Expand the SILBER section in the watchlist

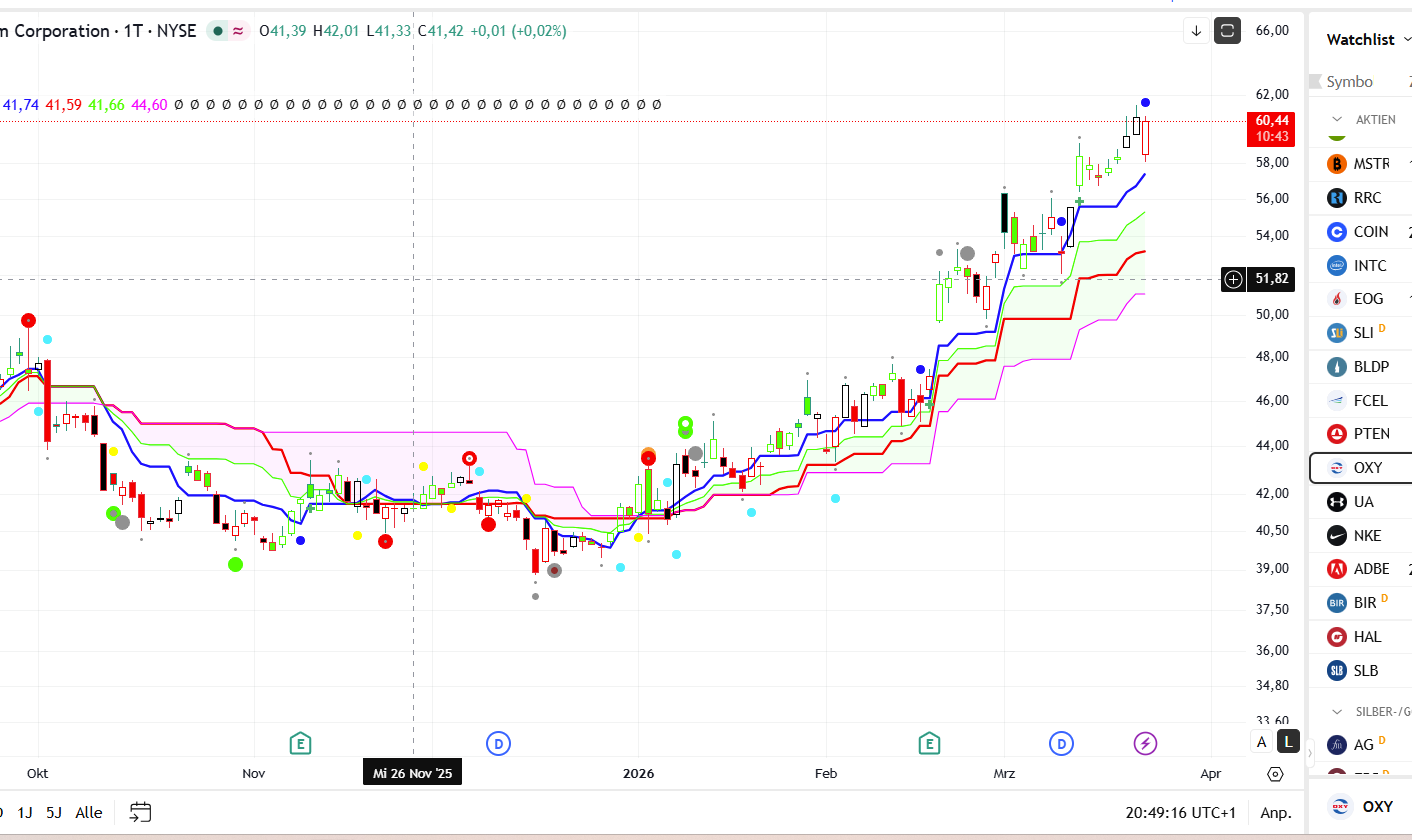click(x=1337, y=711)
